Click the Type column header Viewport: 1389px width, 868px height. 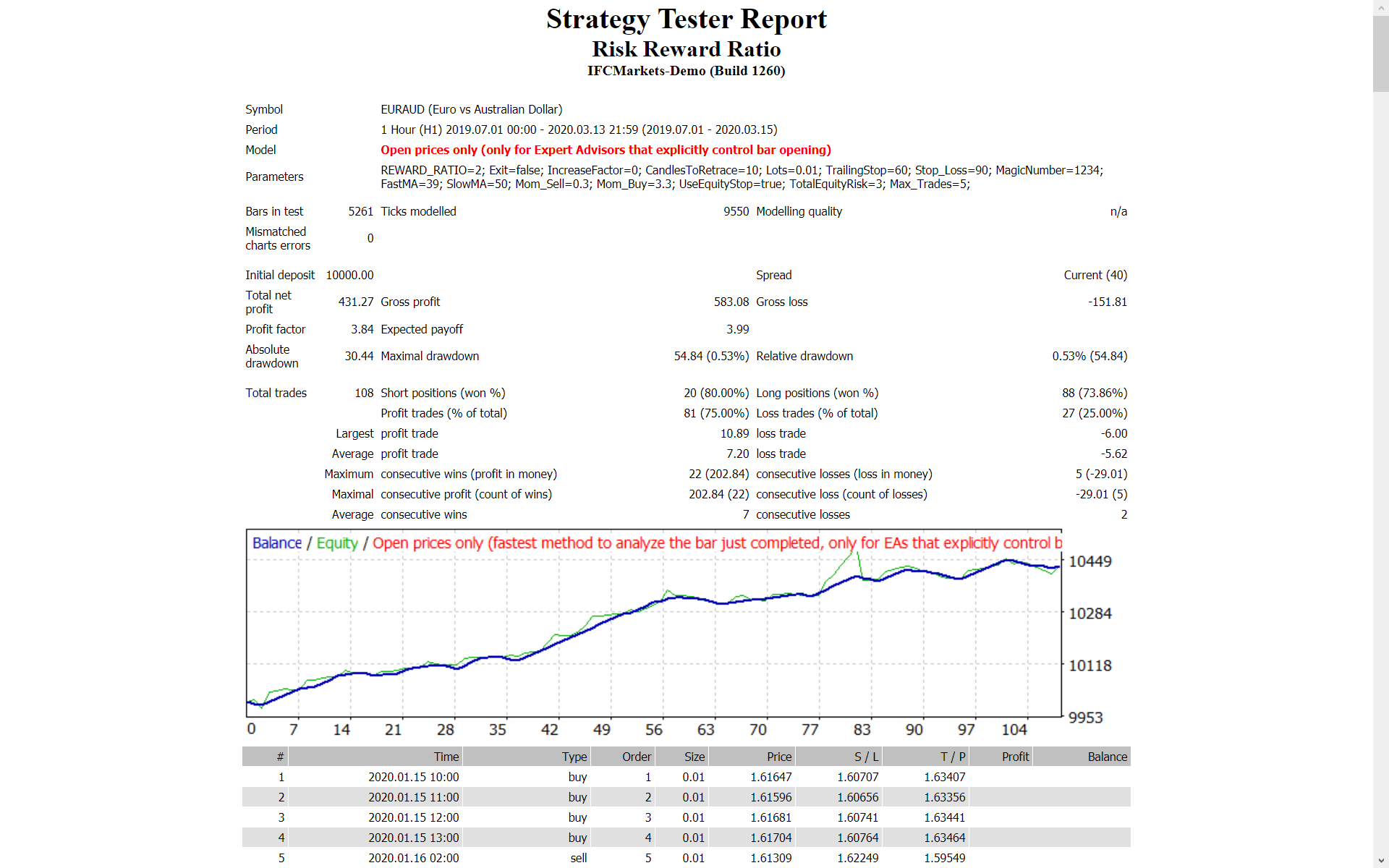point(574,756)
